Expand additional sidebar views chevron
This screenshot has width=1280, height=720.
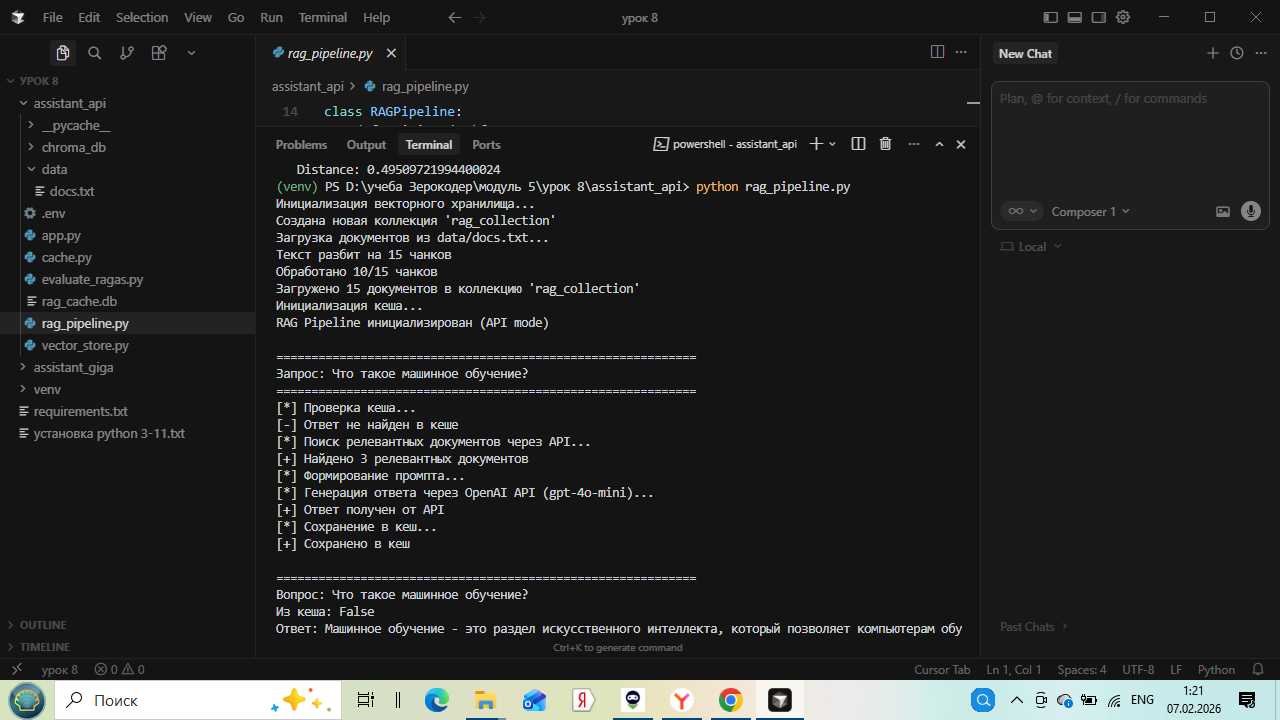click(x=191, y=53)
